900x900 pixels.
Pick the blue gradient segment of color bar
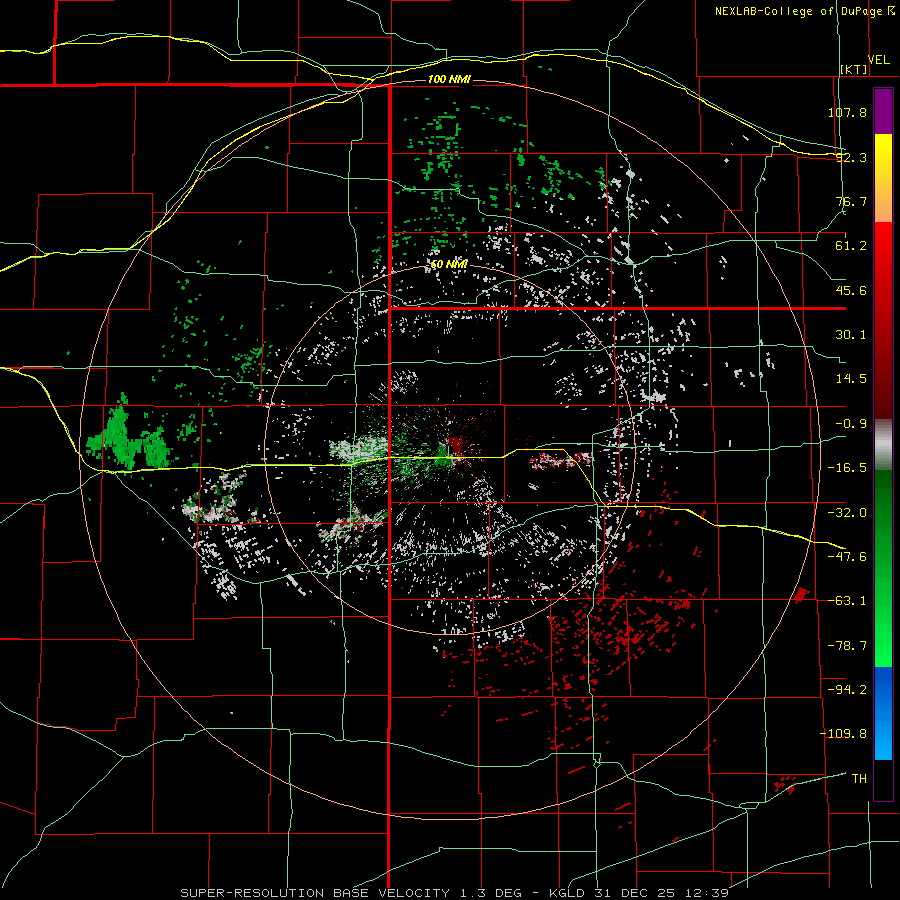(883, 713)
